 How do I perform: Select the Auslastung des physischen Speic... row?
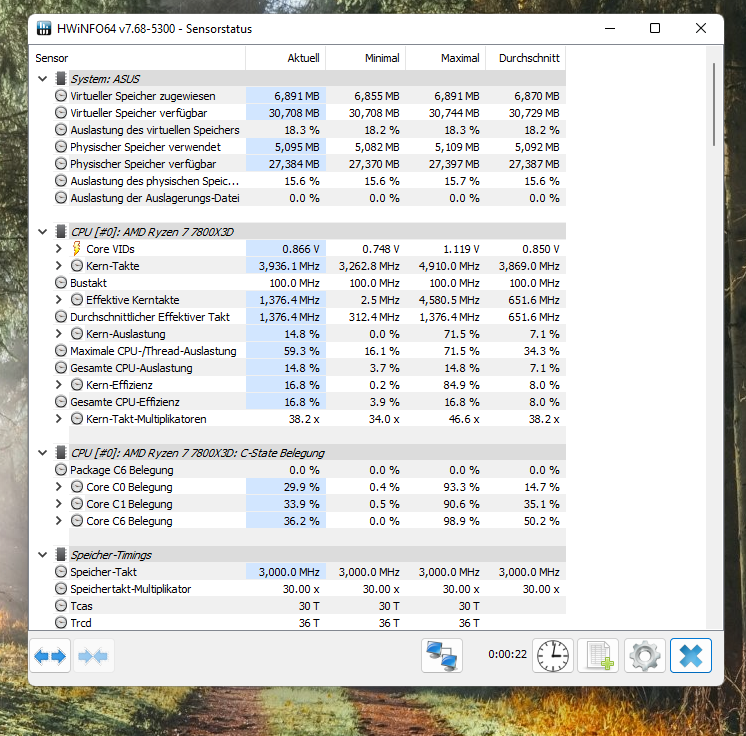[x=310, y=181]
